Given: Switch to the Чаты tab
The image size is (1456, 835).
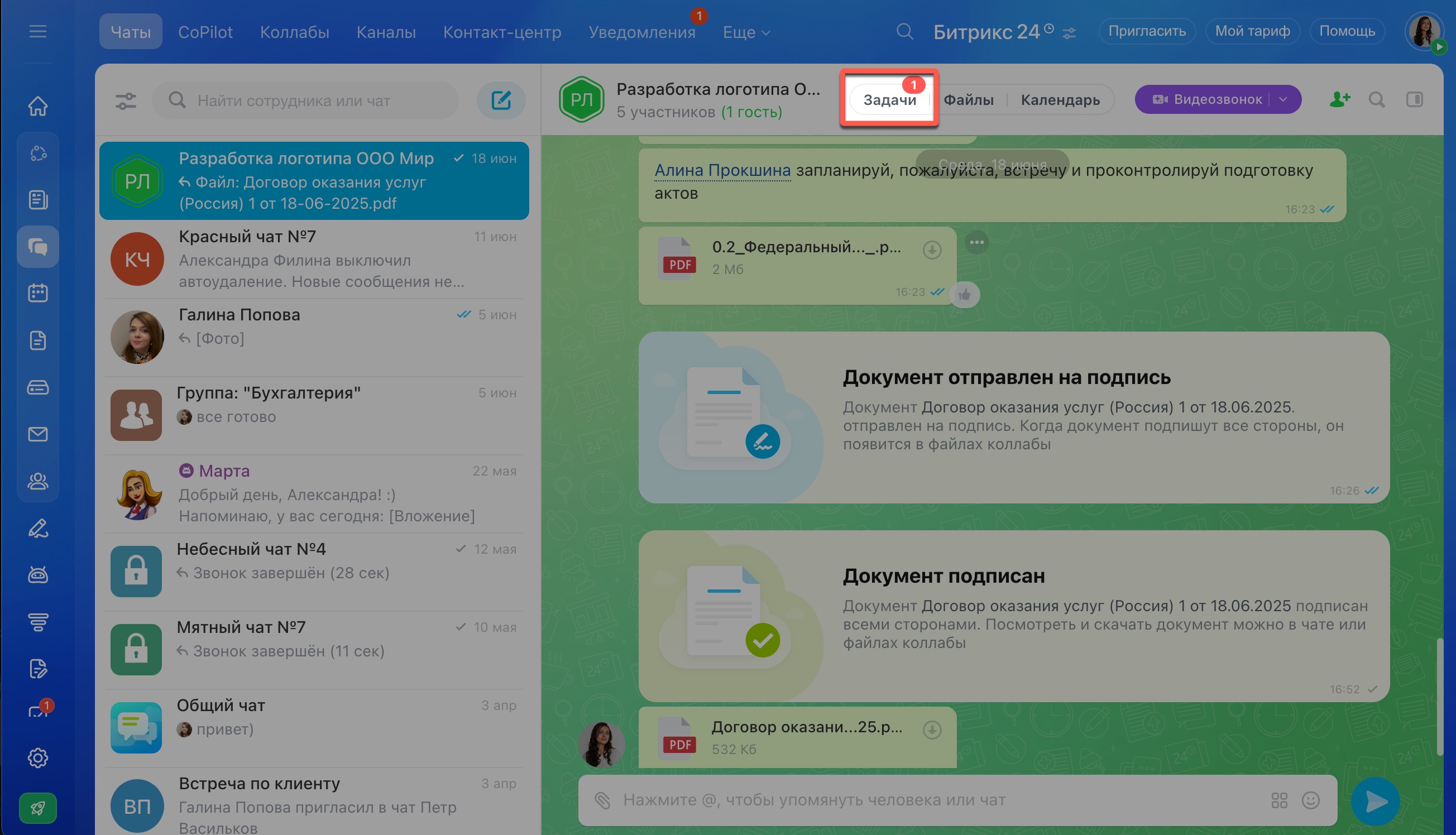Looking at the screenshot, I should 131,32.
